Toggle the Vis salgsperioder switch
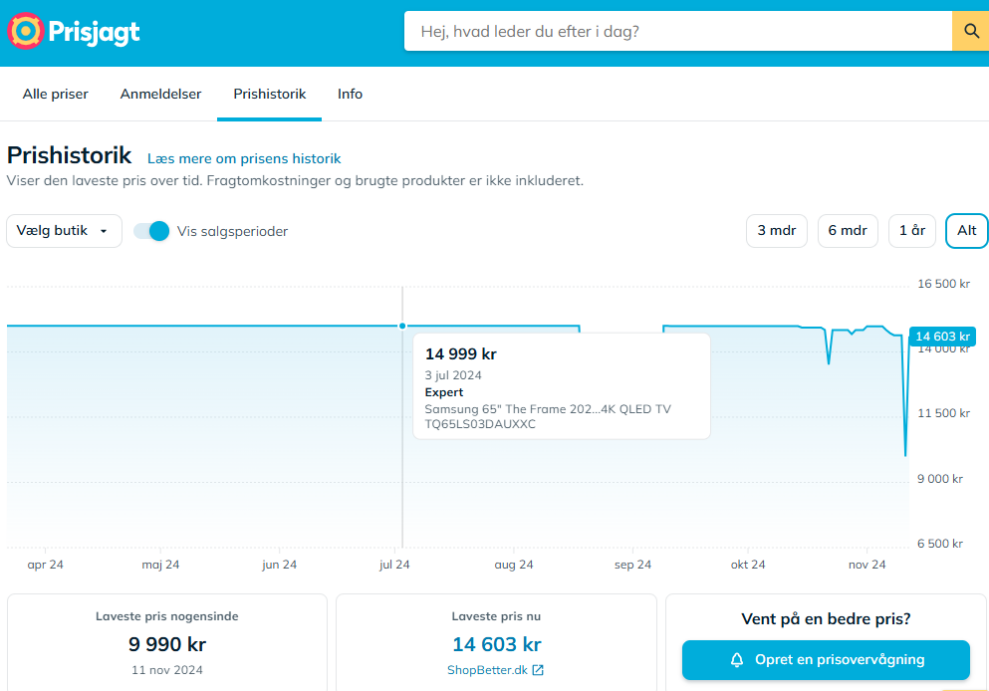989x691 pixels. 153,231
